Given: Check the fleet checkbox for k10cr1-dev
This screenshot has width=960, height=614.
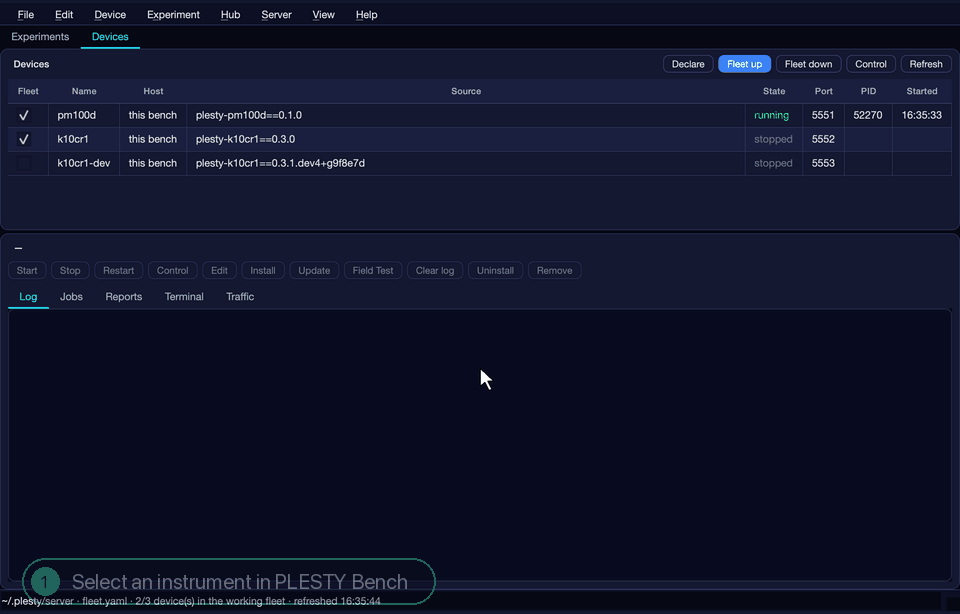Looking at the screenshot, I should click(24, 163).
